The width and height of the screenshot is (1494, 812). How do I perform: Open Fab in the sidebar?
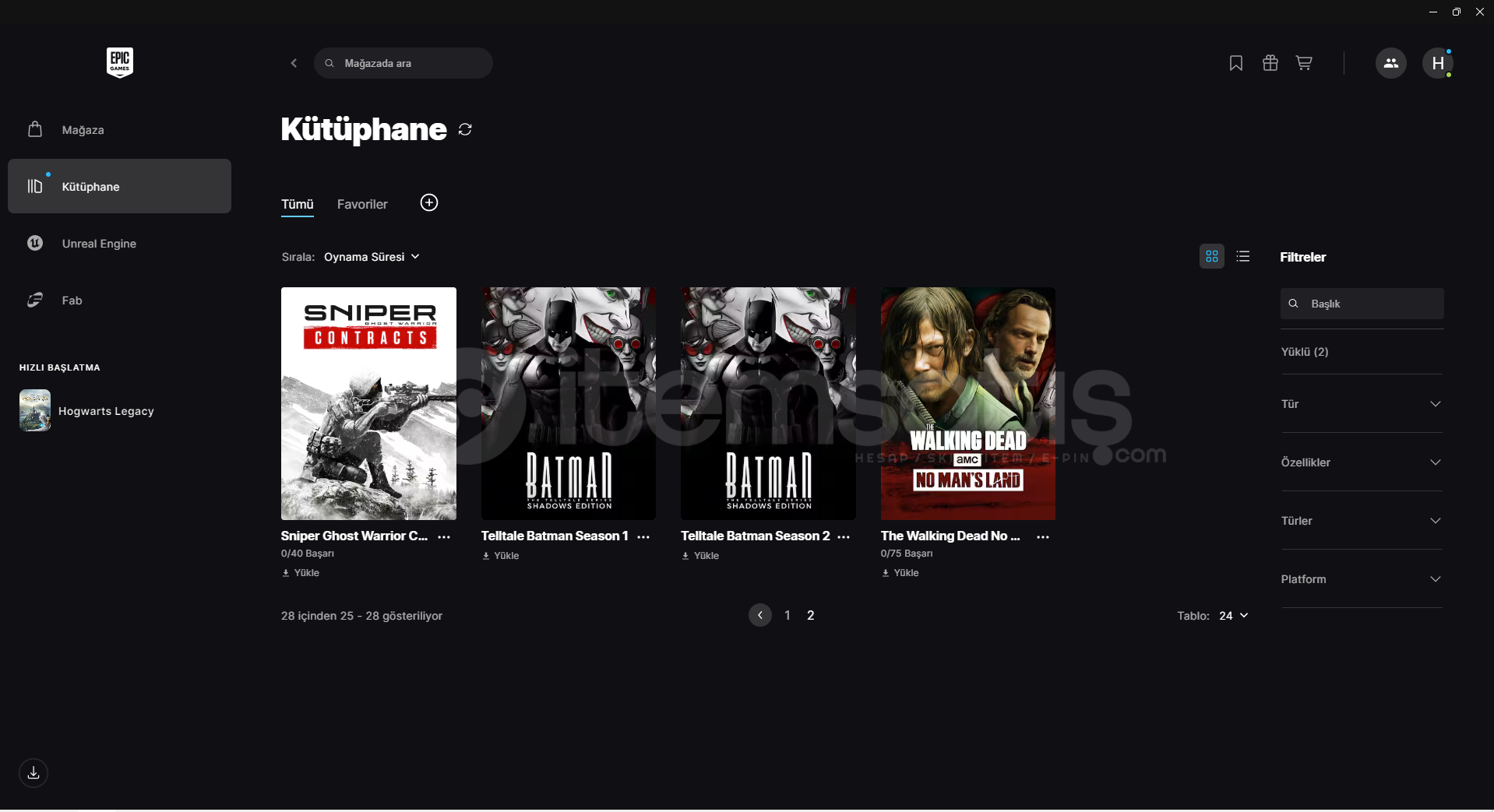[x=119, y=301]
